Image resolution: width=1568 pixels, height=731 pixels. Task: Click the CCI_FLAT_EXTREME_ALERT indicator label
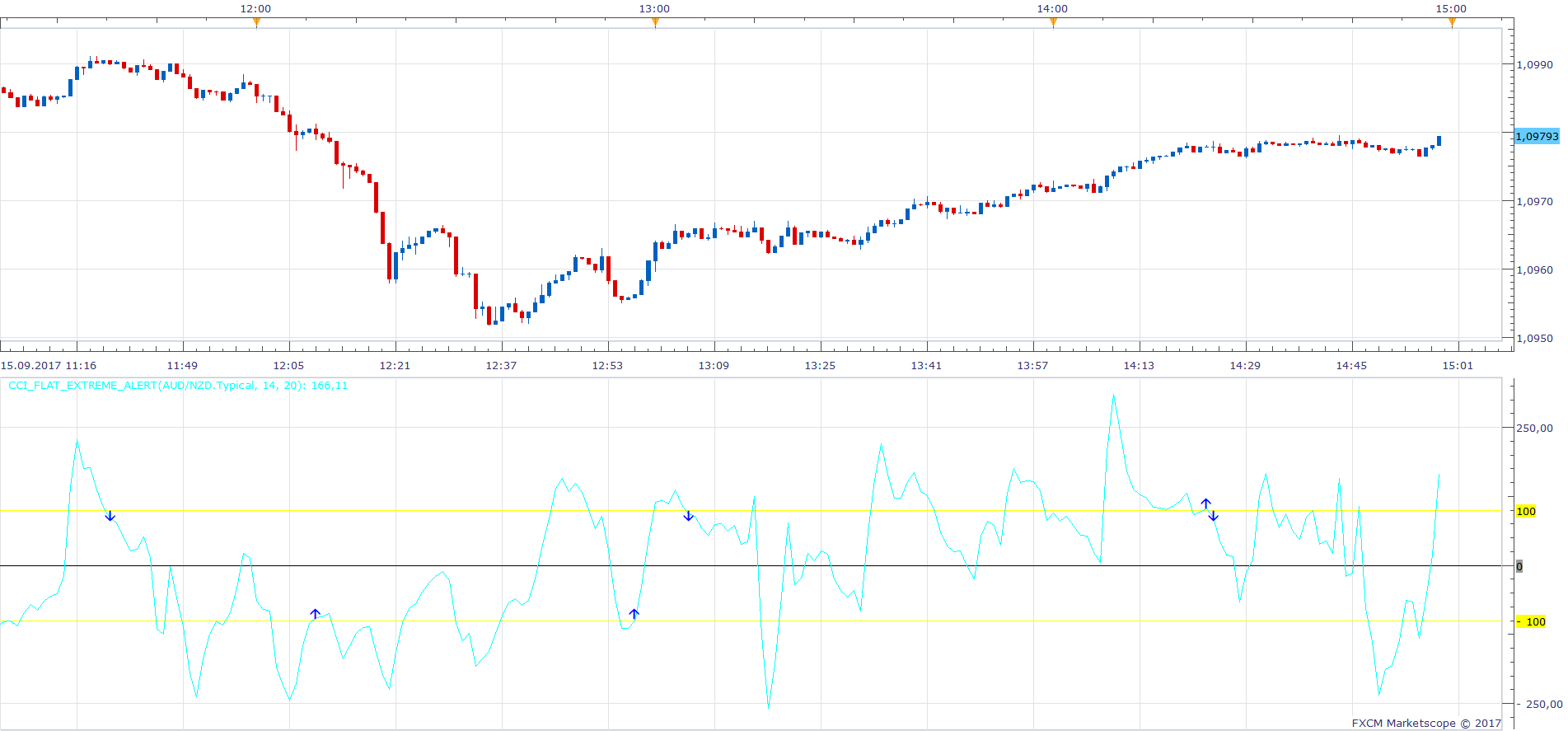click(178, 385)
